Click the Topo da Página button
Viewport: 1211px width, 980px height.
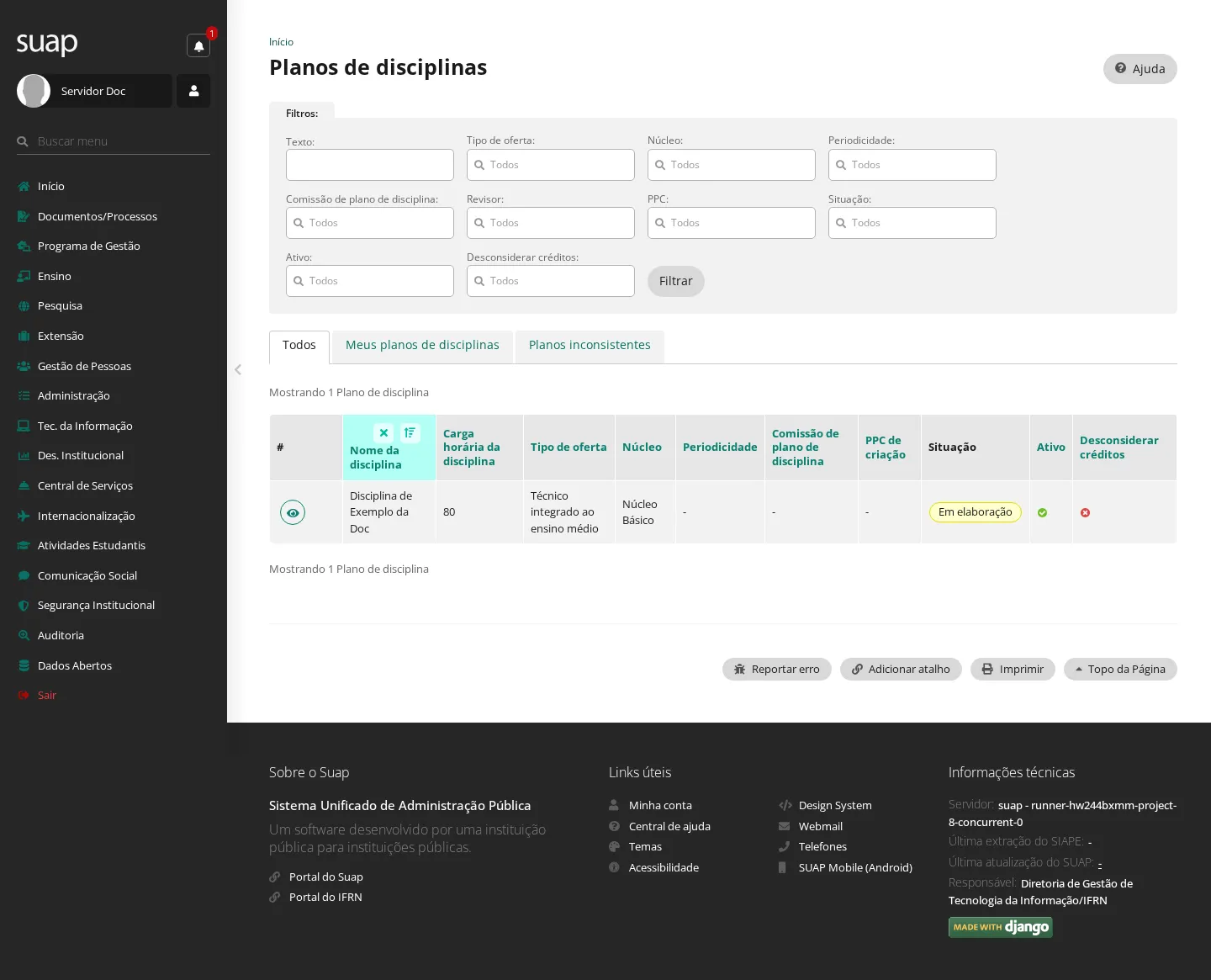coord(1120,669)
